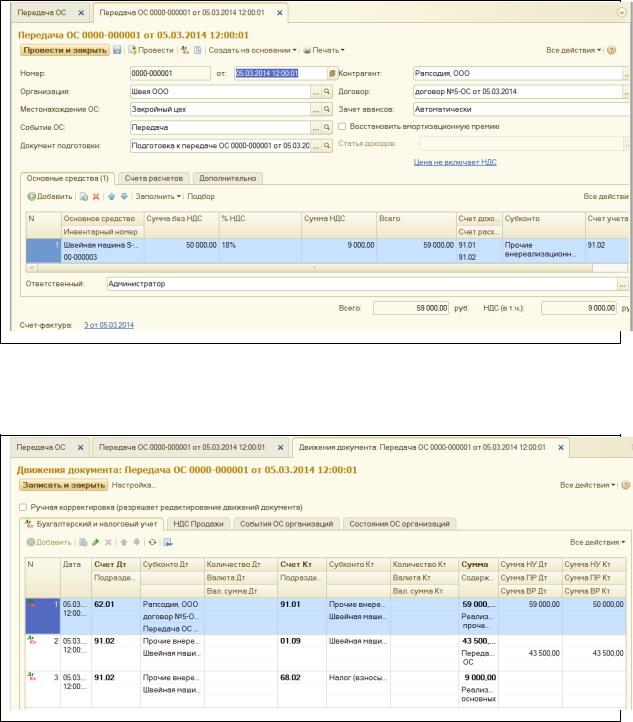Select movement row with Счет Кт 68.02
The width and height of the screenshot is (633, 722).
click(x=326, y=689)
